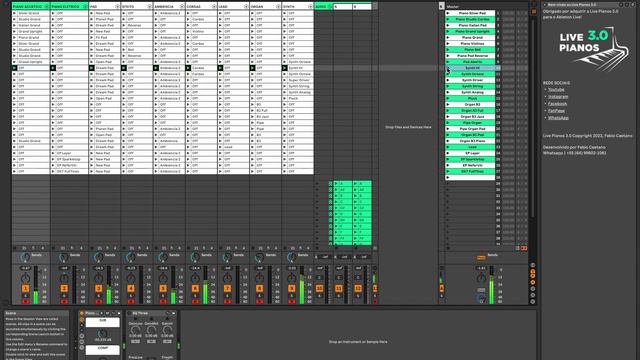The height and width of the screenshot is (360, 640).
Task: Launch the Piano Pad Reverse scene
Action: point(448,56)
